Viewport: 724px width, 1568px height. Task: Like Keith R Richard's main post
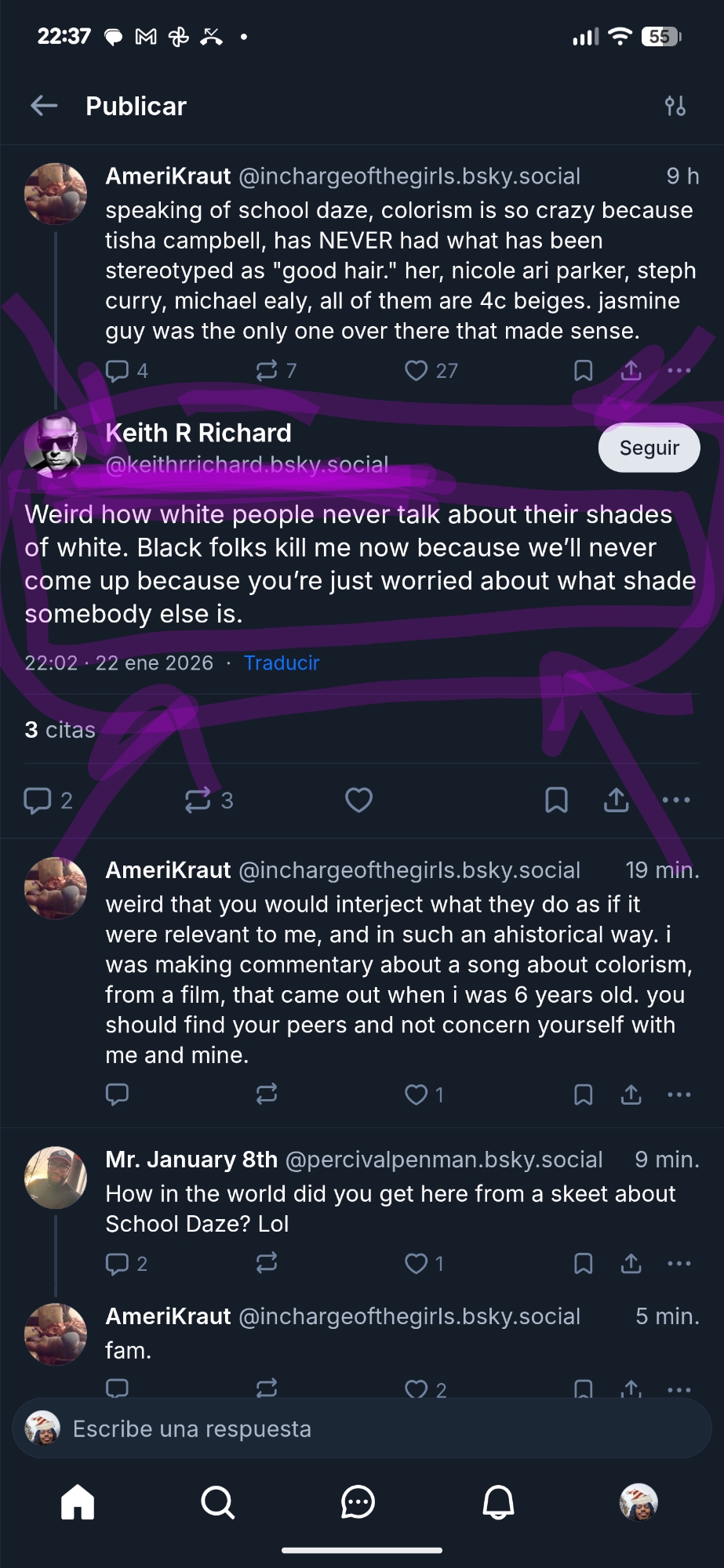click(x=358, y=800)
